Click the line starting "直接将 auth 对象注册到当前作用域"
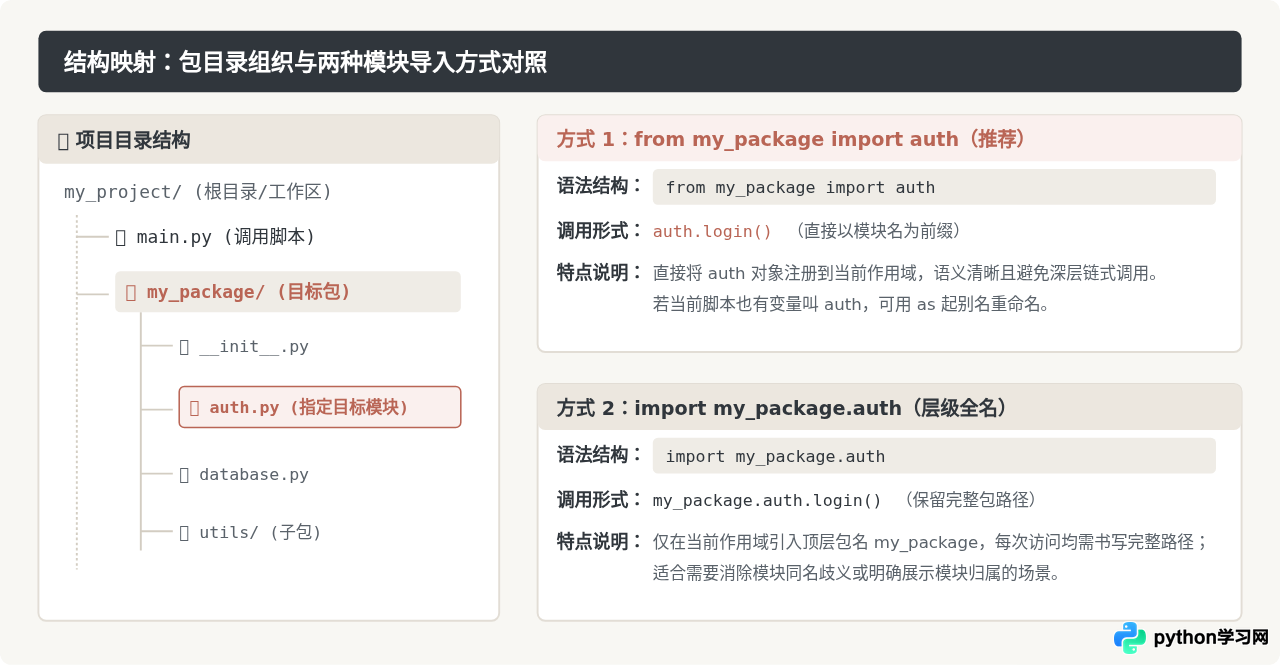 (x=906, y=272)
